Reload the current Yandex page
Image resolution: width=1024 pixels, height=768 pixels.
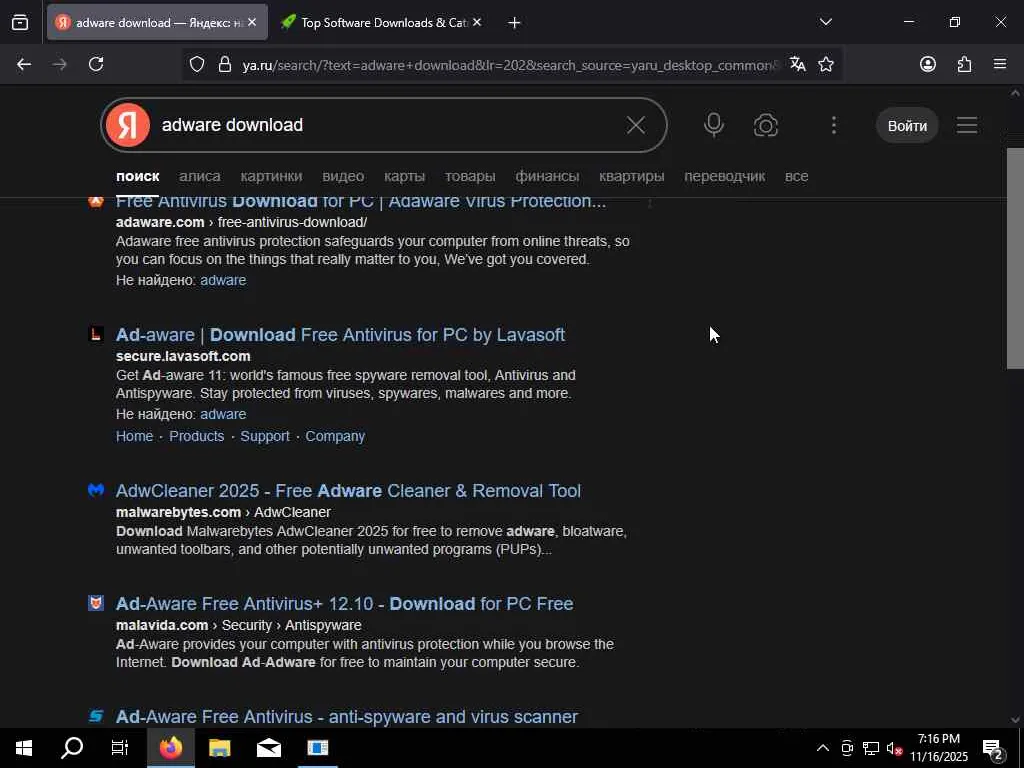point(96,64)
